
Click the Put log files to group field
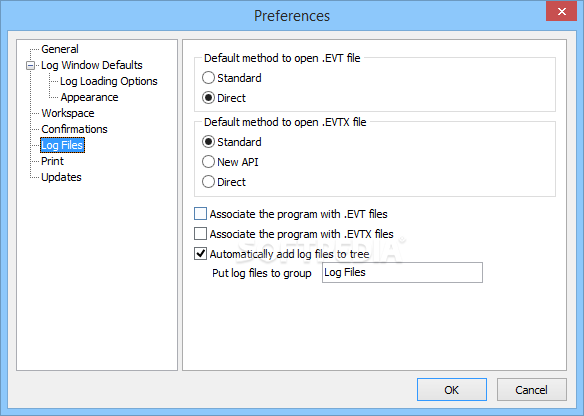click(402, 273)
